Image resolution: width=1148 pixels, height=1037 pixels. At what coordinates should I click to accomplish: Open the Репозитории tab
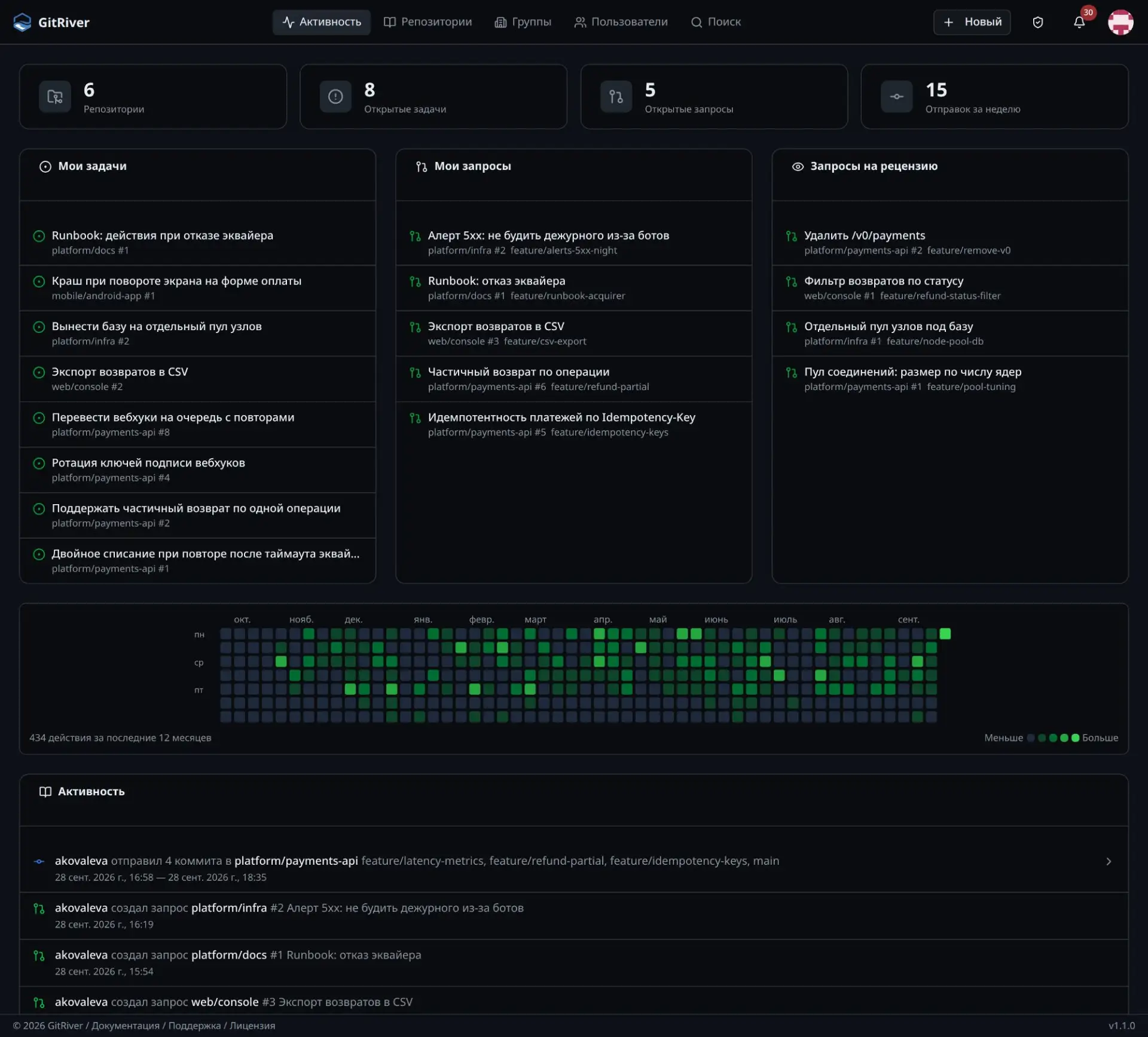[428, 22]
